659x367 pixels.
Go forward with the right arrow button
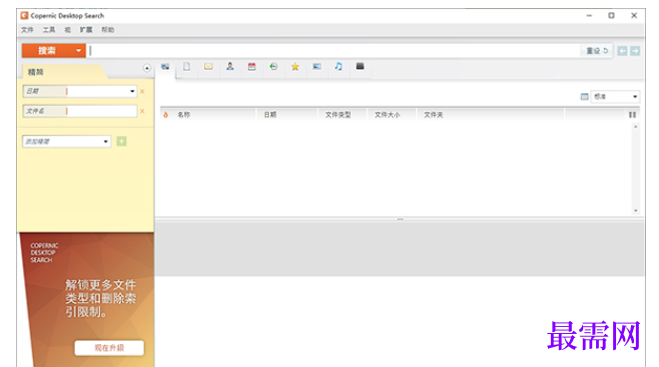point(635,51)
